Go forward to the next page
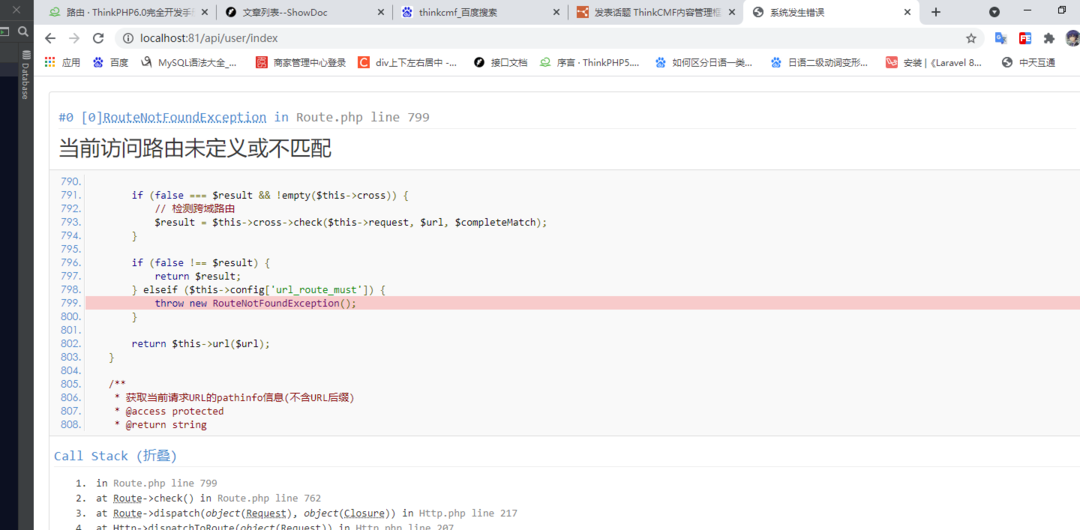 click(x=74, y=39)
